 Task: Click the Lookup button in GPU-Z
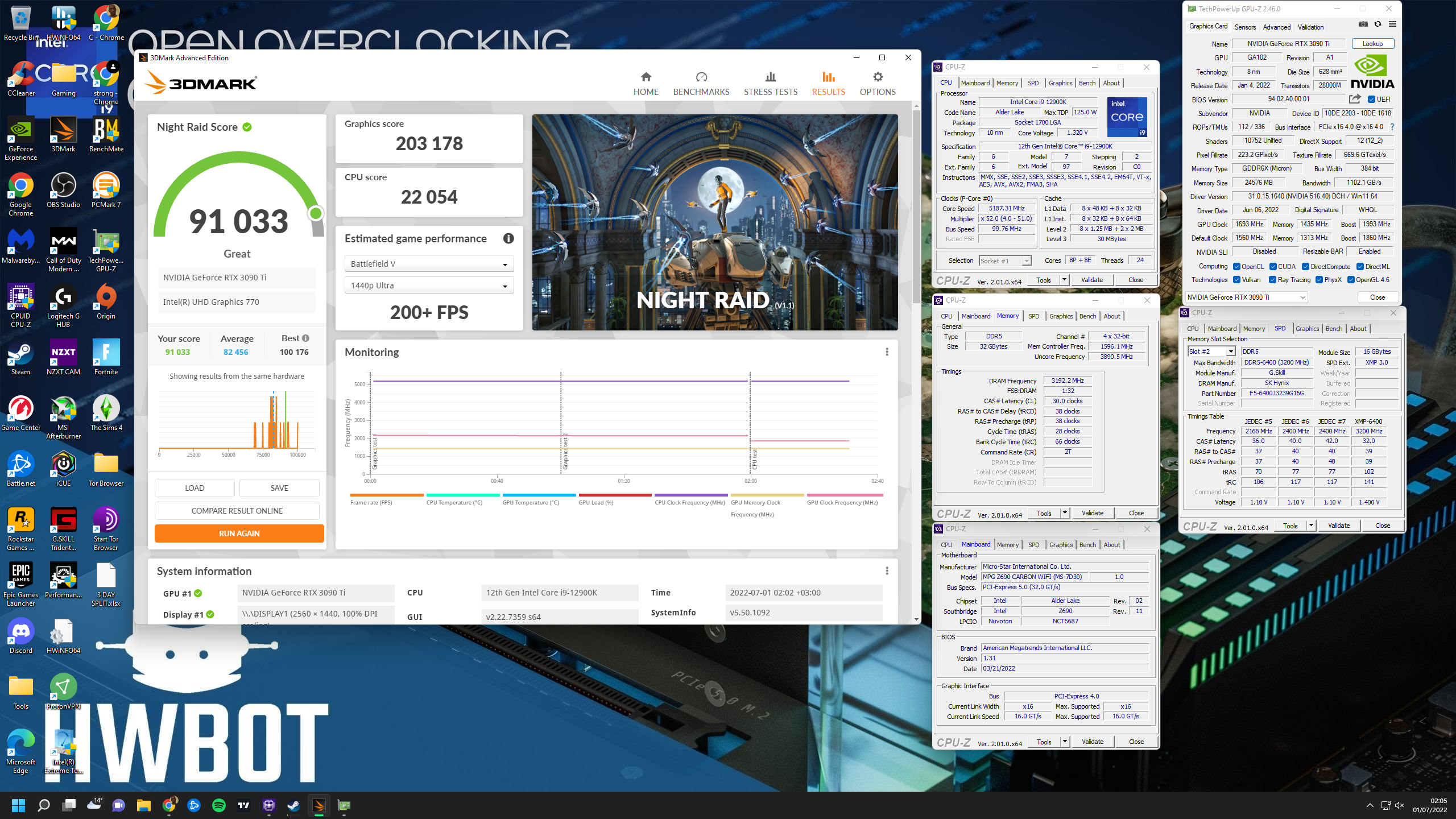[1372, 44]
